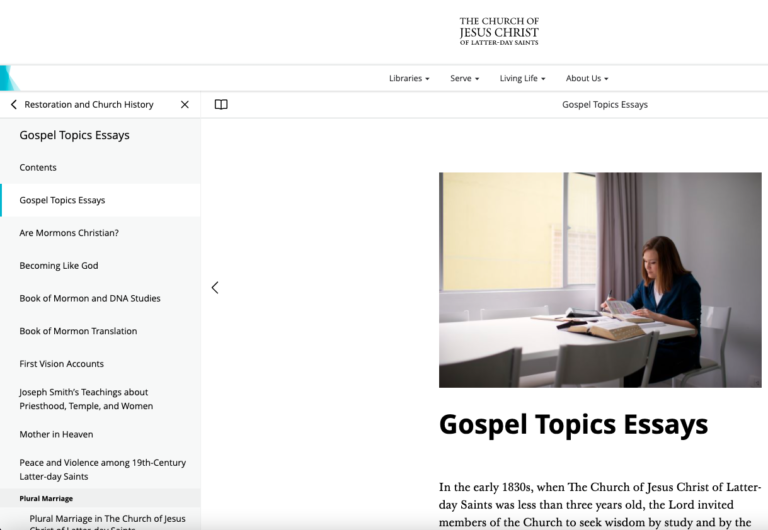Open Restoration and Church History link
Viewport: 768px width, 530px height.
point(89,104)
